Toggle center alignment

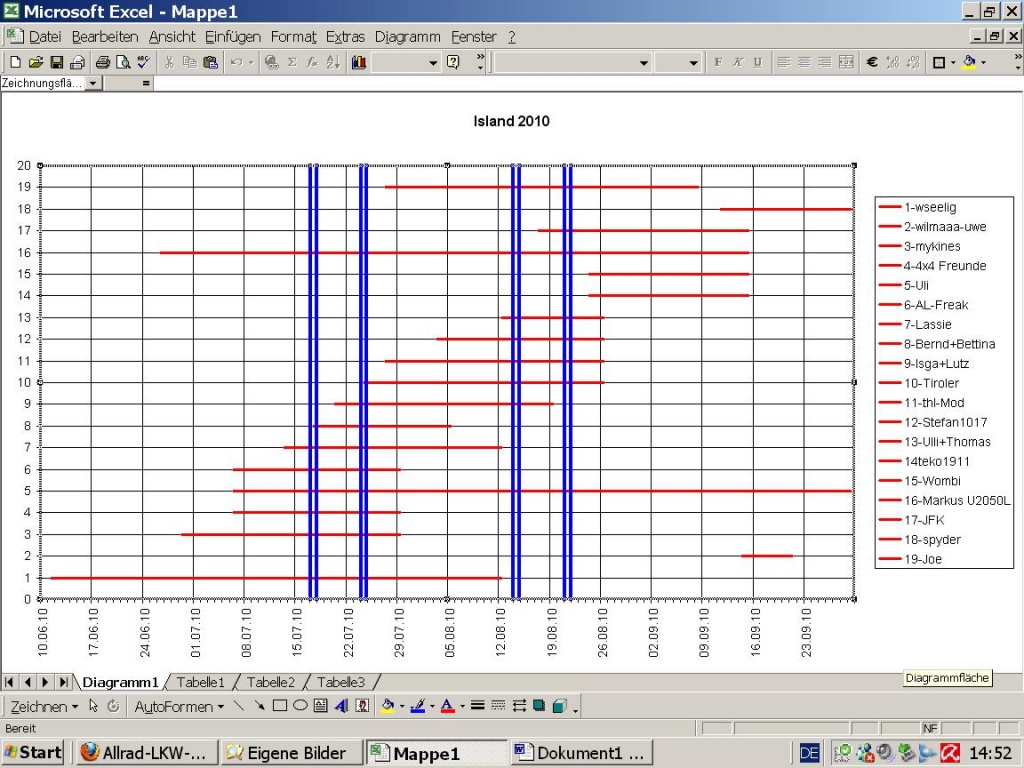805,63
